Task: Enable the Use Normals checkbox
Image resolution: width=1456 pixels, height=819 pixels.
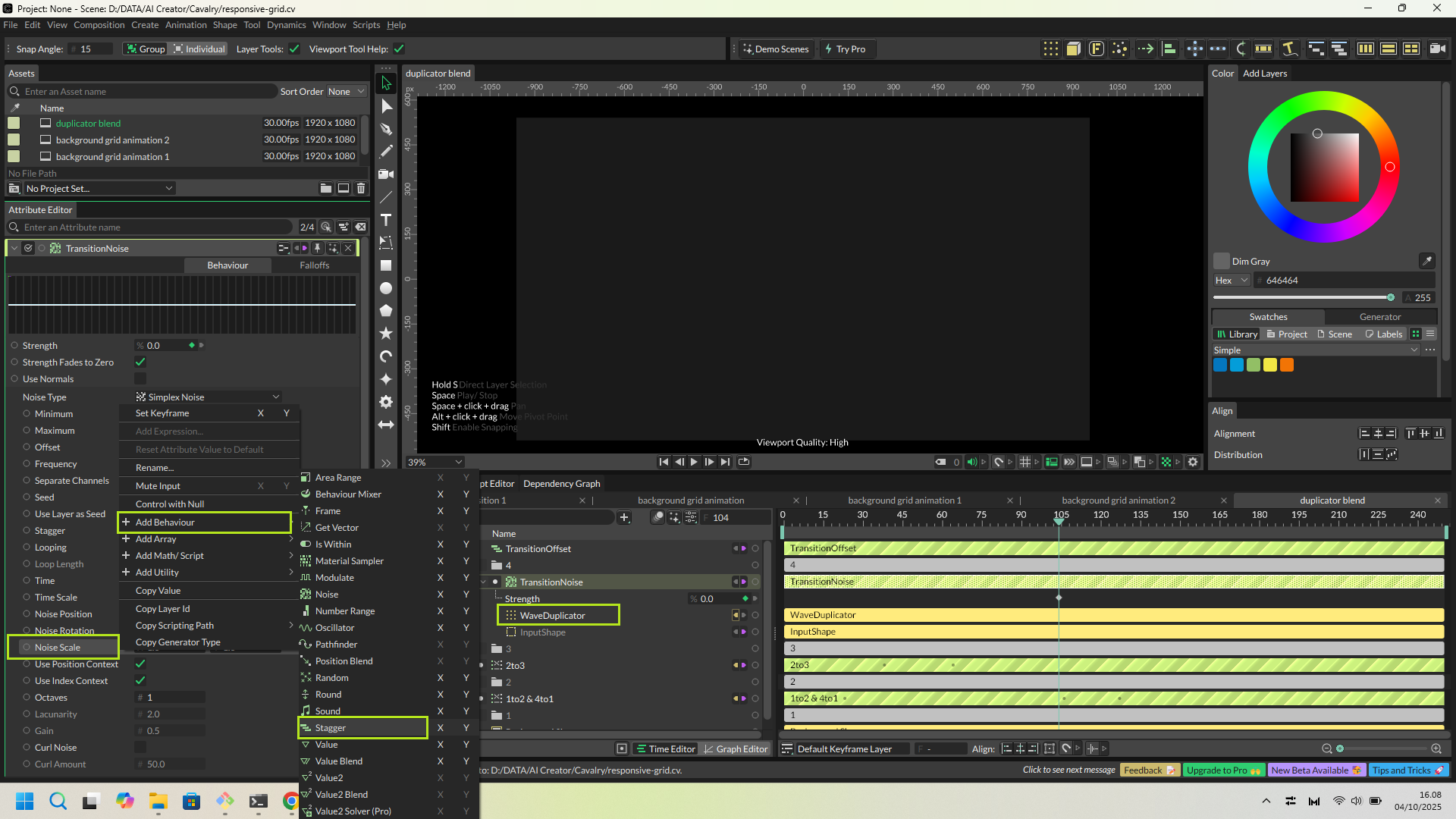Action: point(140,379)
